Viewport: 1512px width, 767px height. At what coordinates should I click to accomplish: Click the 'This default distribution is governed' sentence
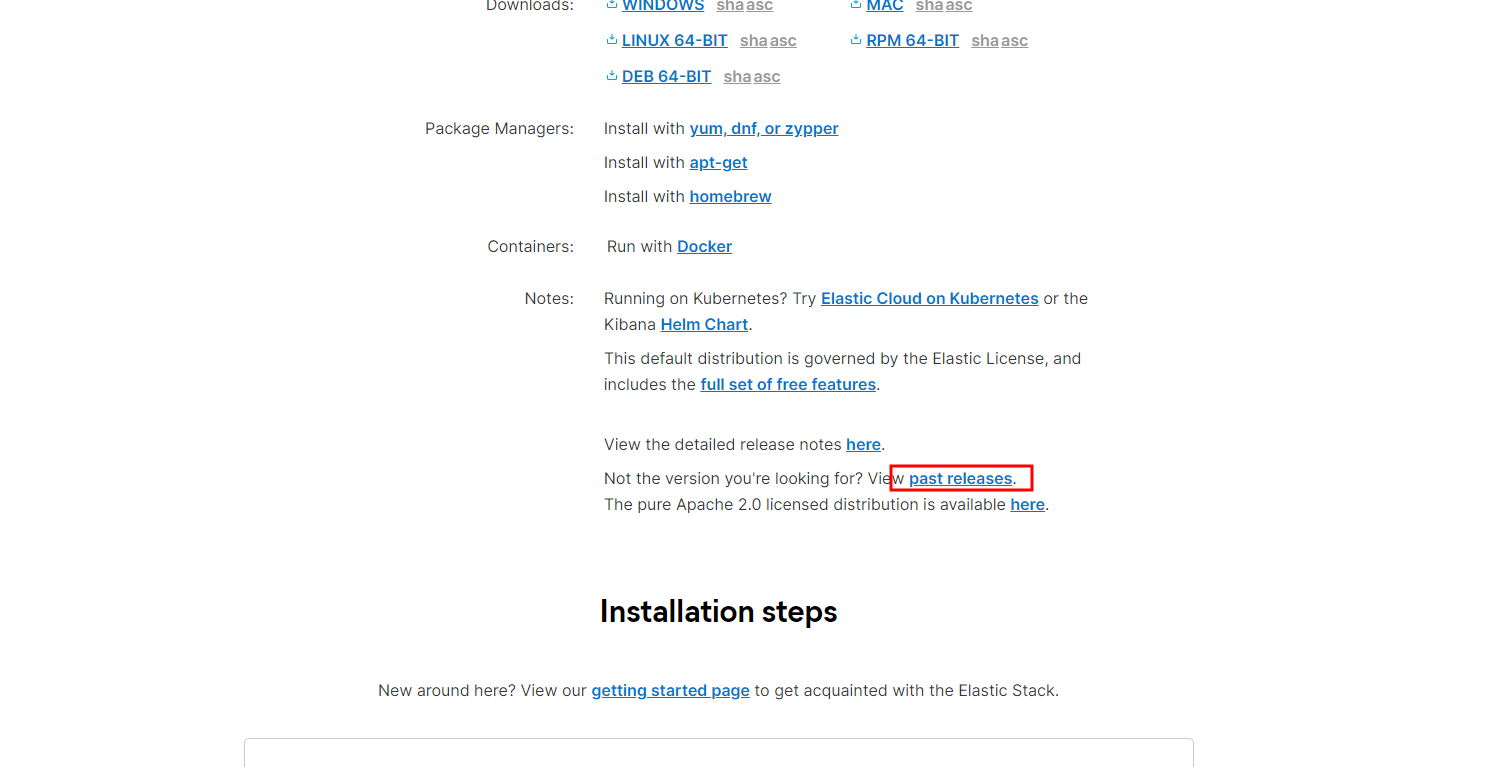pos(843,372)
